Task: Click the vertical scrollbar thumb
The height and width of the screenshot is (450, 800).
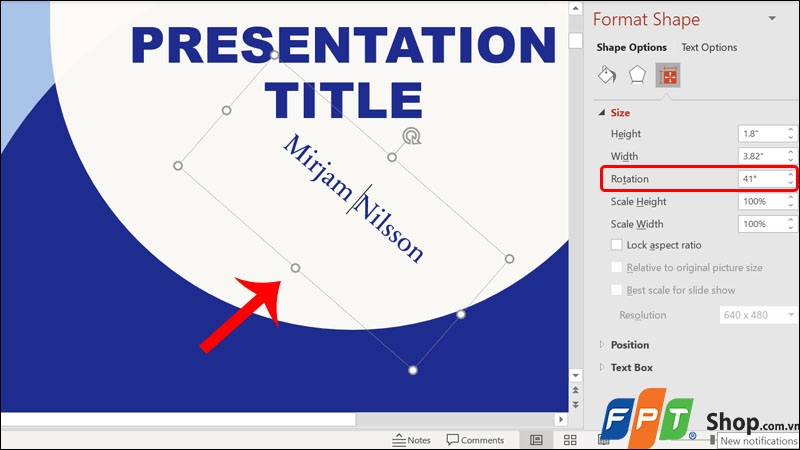Action: click(x=576, y=41)
